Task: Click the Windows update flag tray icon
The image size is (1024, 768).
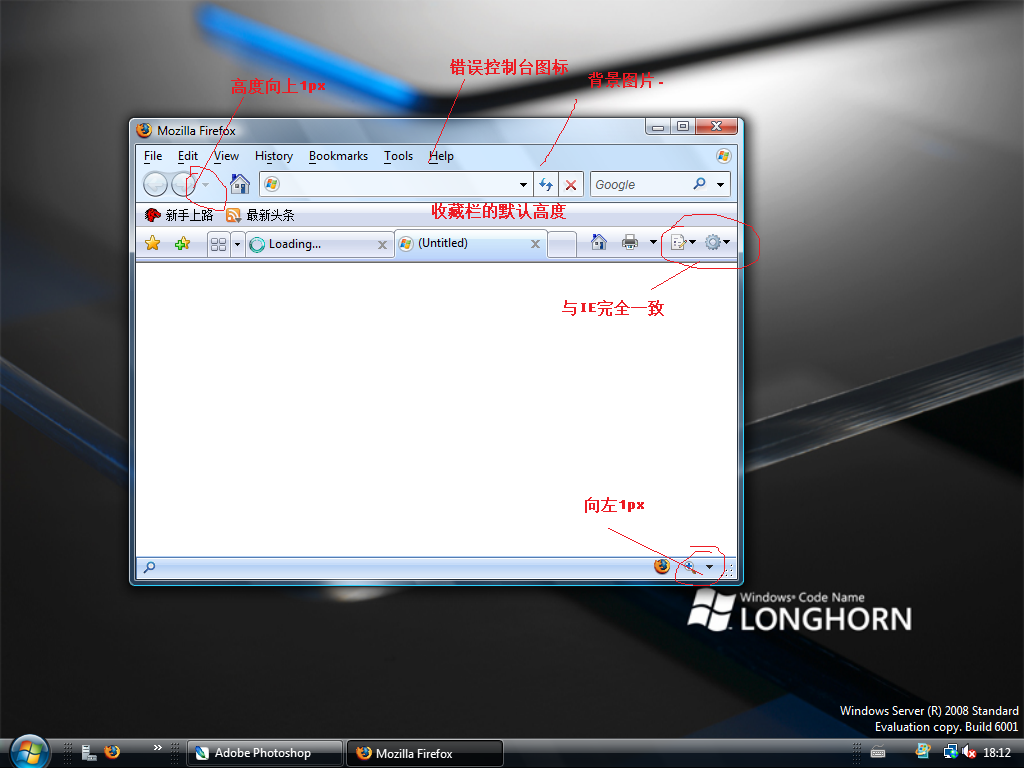Action: tap(922, 752)
